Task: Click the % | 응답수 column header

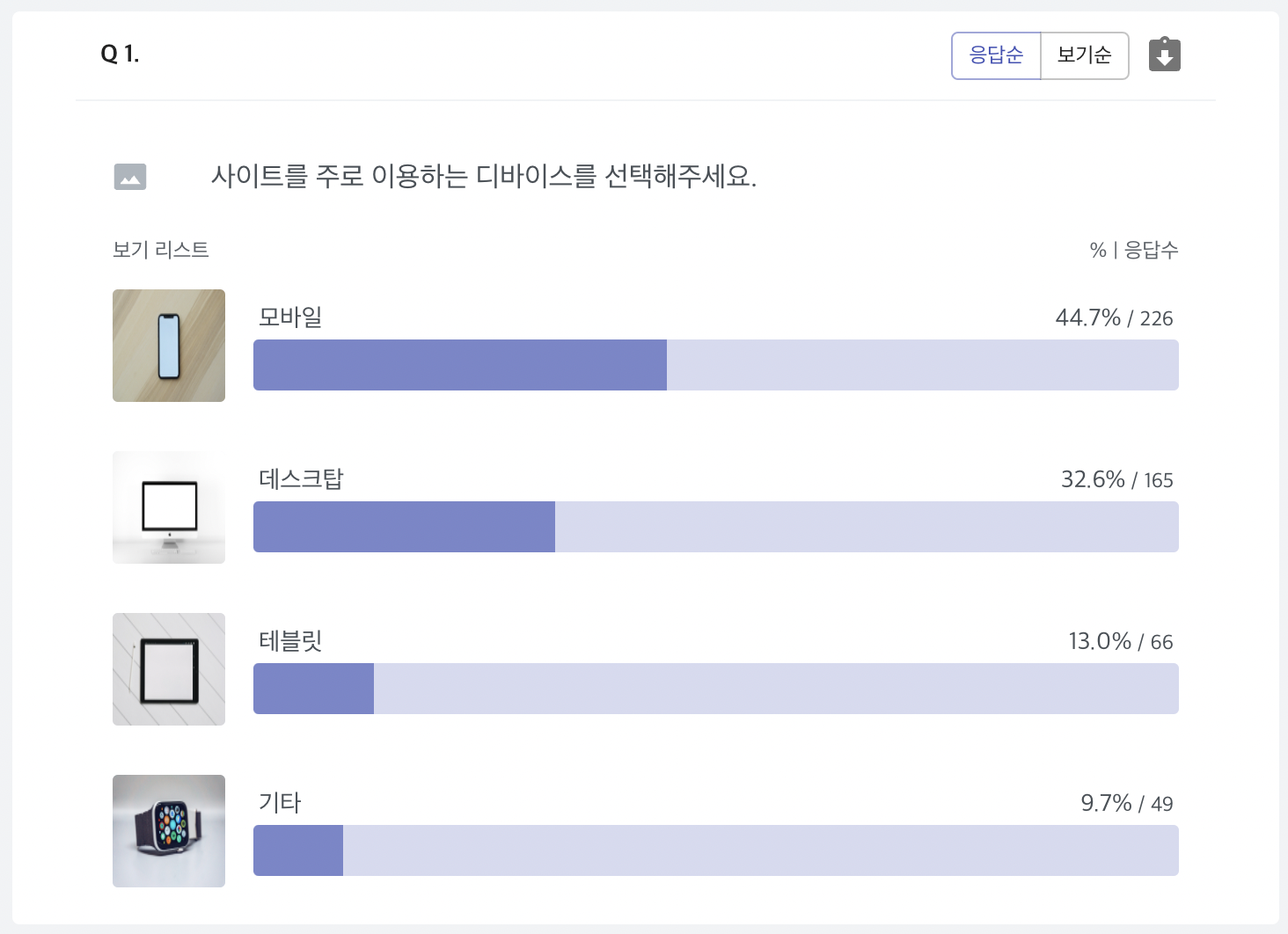Action: [x=1134, y=250]
